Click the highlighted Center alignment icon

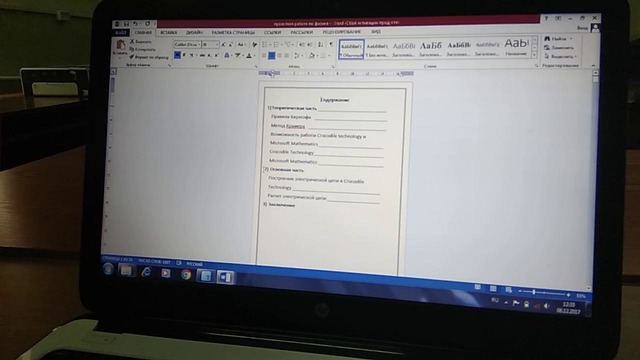point(271,55)
